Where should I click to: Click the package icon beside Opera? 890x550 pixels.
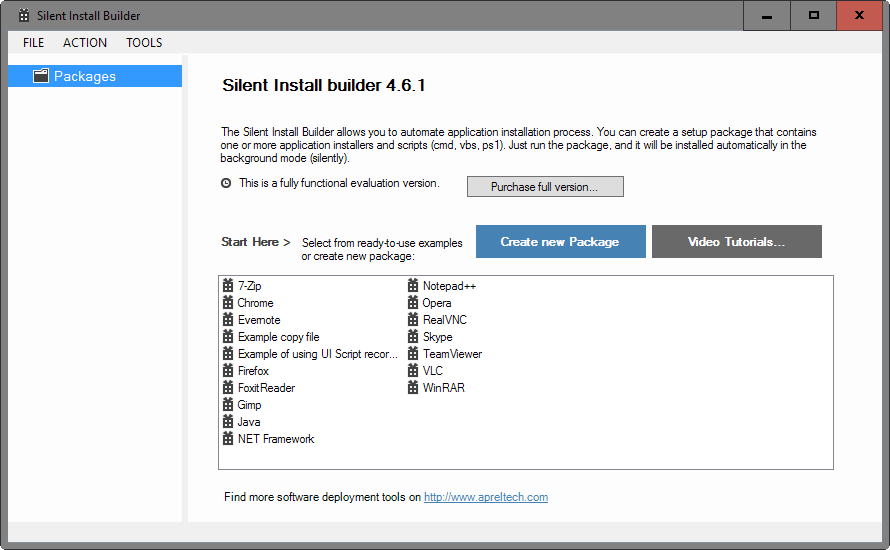pyautogui.click(x=413, y=303)
